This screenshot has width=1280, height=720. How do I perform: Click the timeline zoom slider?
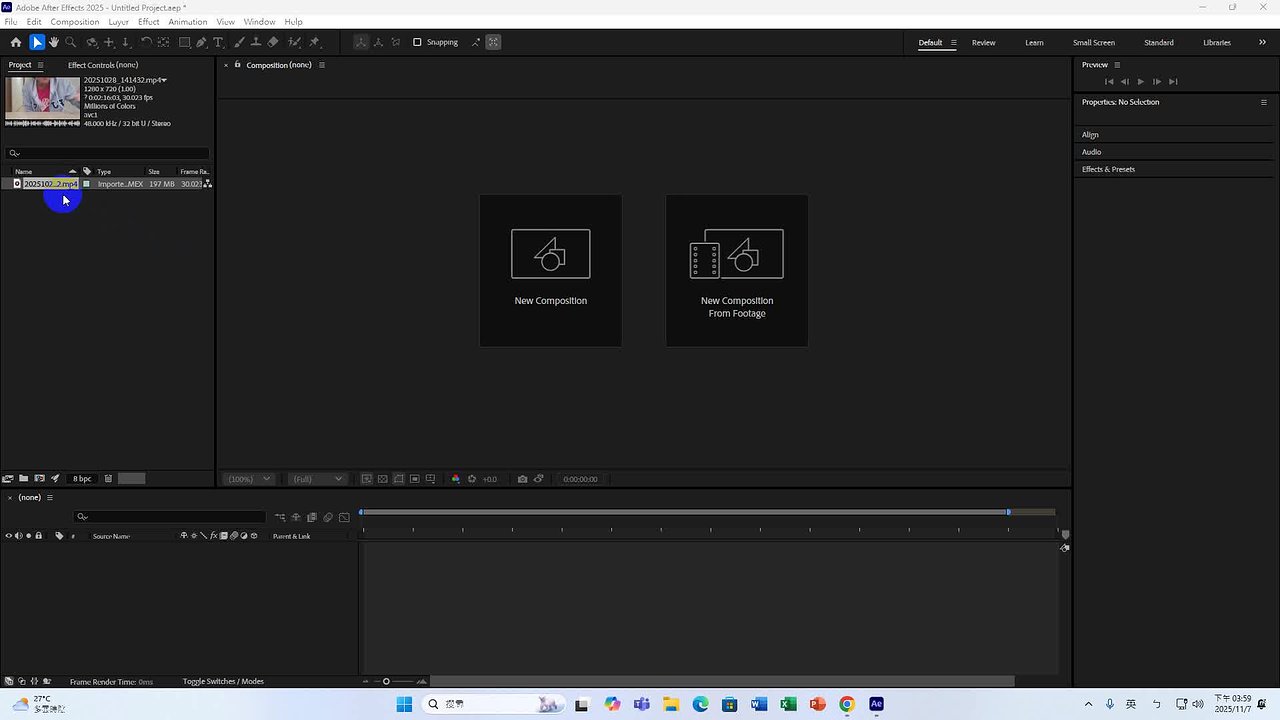click(386, 681)
